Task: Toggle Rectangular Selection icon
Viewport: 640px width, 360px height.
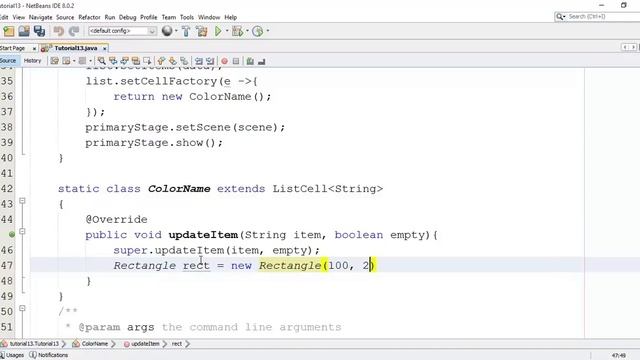Action: coord(147,61)
